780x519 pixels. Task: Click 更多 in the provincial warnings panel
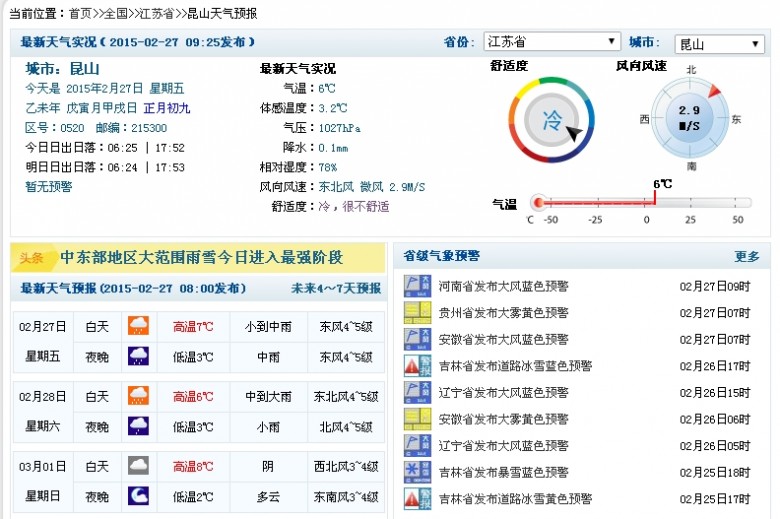pos(746,257)
